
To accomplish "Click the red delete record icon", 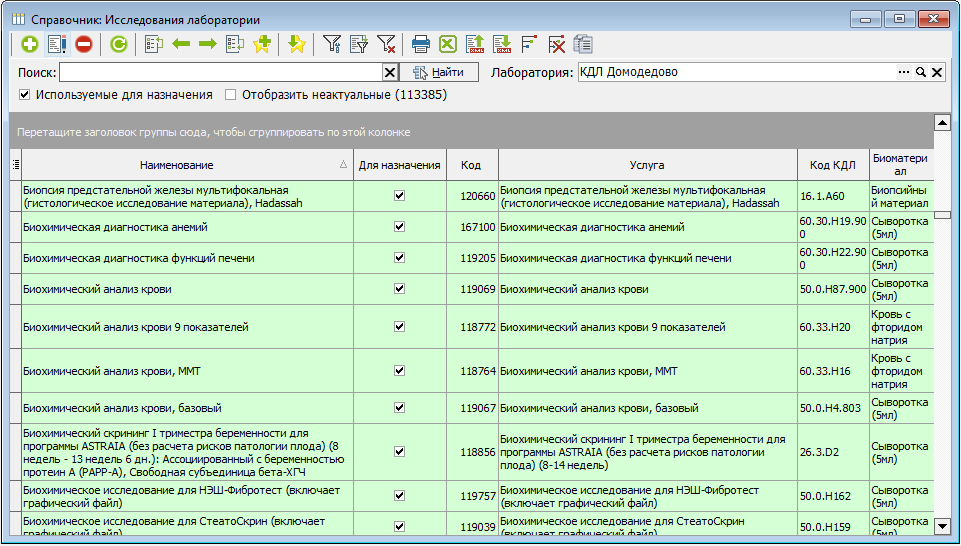I will pyautogui.click(x=84, y=44).
